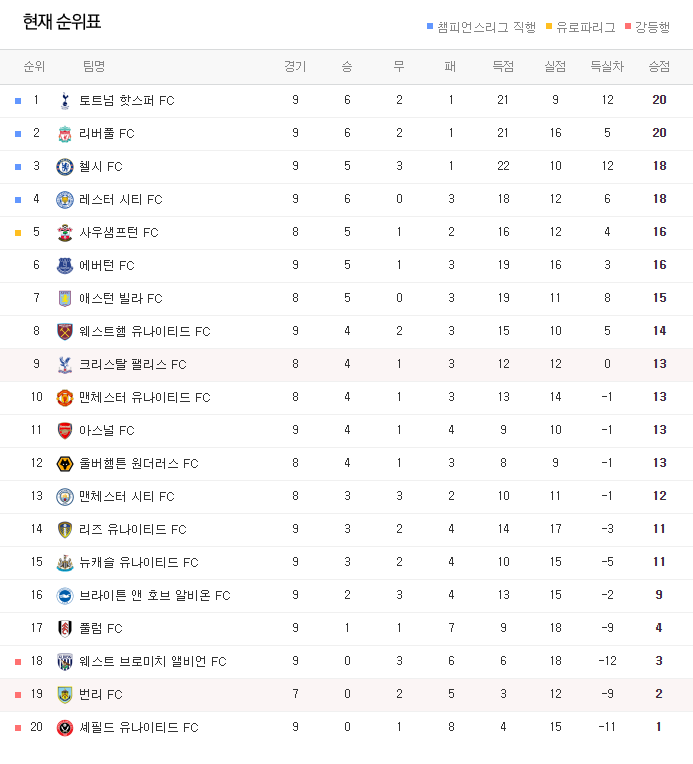Click the Tottenham Hotspur crest icon

pos(65,100)
